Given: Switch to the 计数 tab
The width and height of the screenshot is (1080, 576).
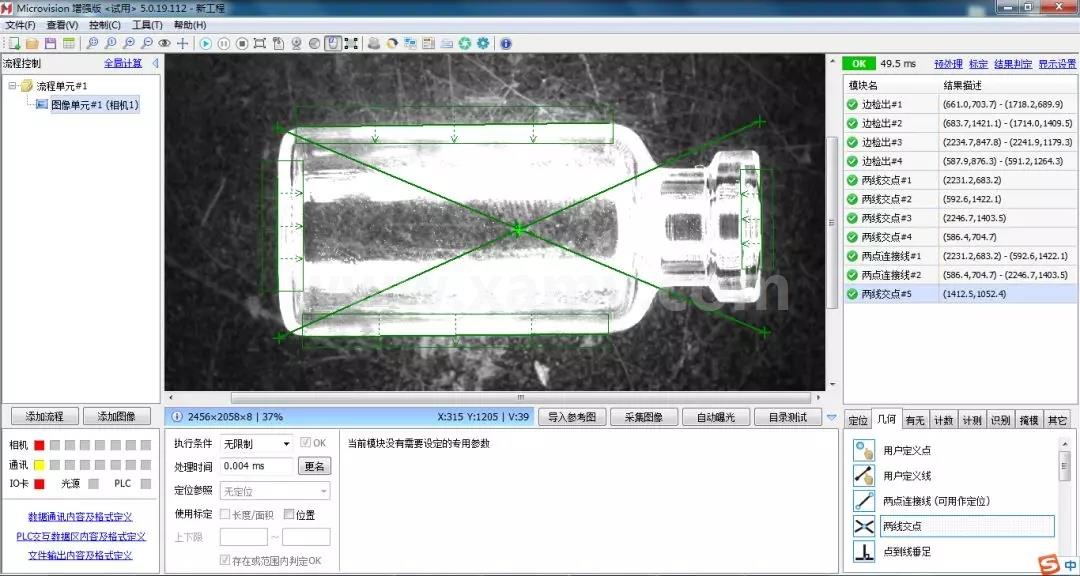Looking at the screenshot, I should (944, 420).
